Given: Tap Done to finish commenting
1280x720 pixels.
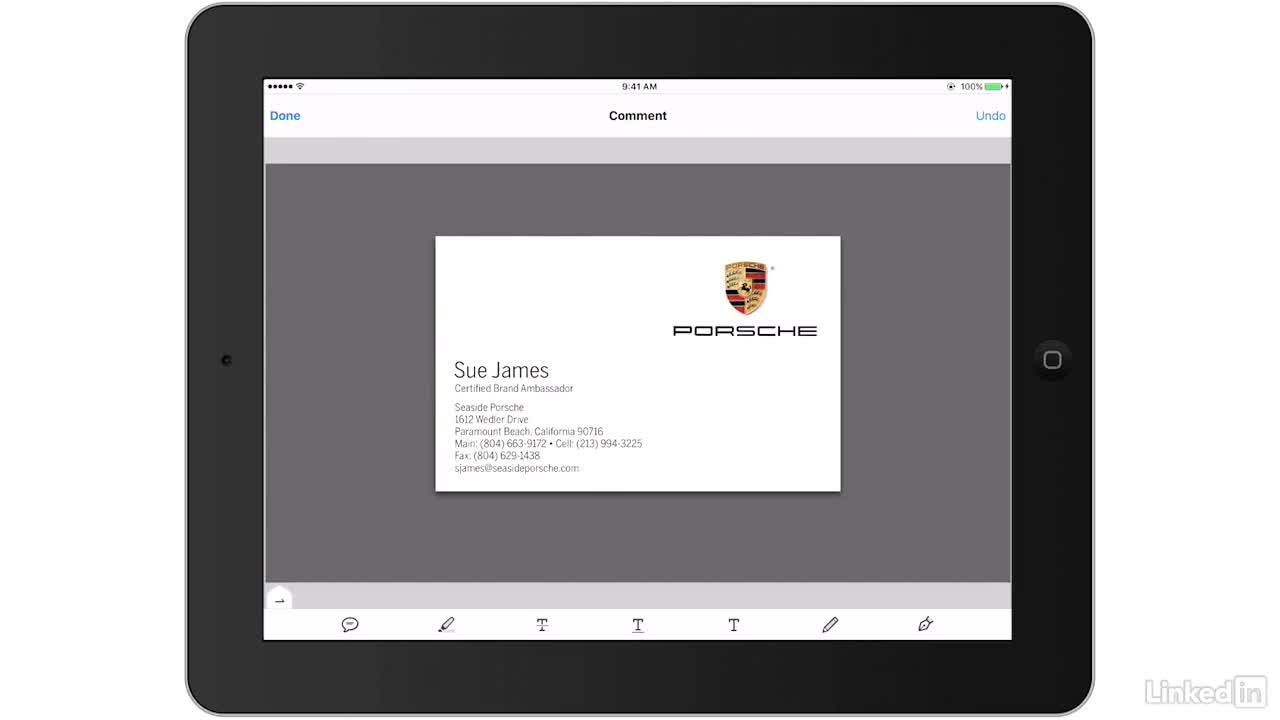Looking at the screenshot, I should 285,116.
